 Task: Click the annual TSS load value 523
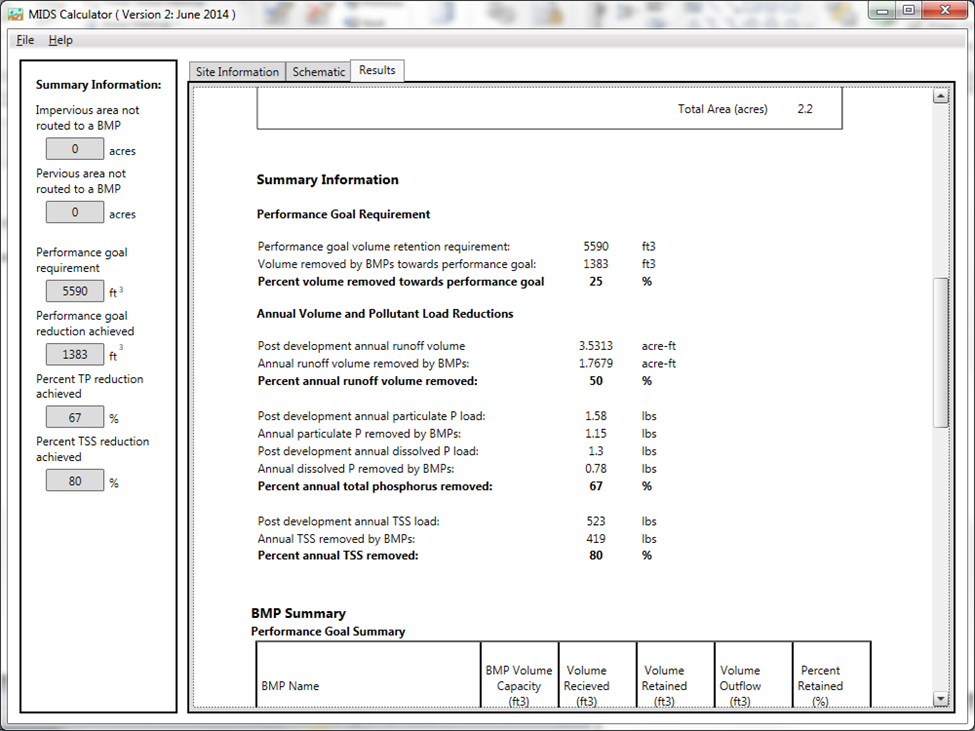pos(596,521)
